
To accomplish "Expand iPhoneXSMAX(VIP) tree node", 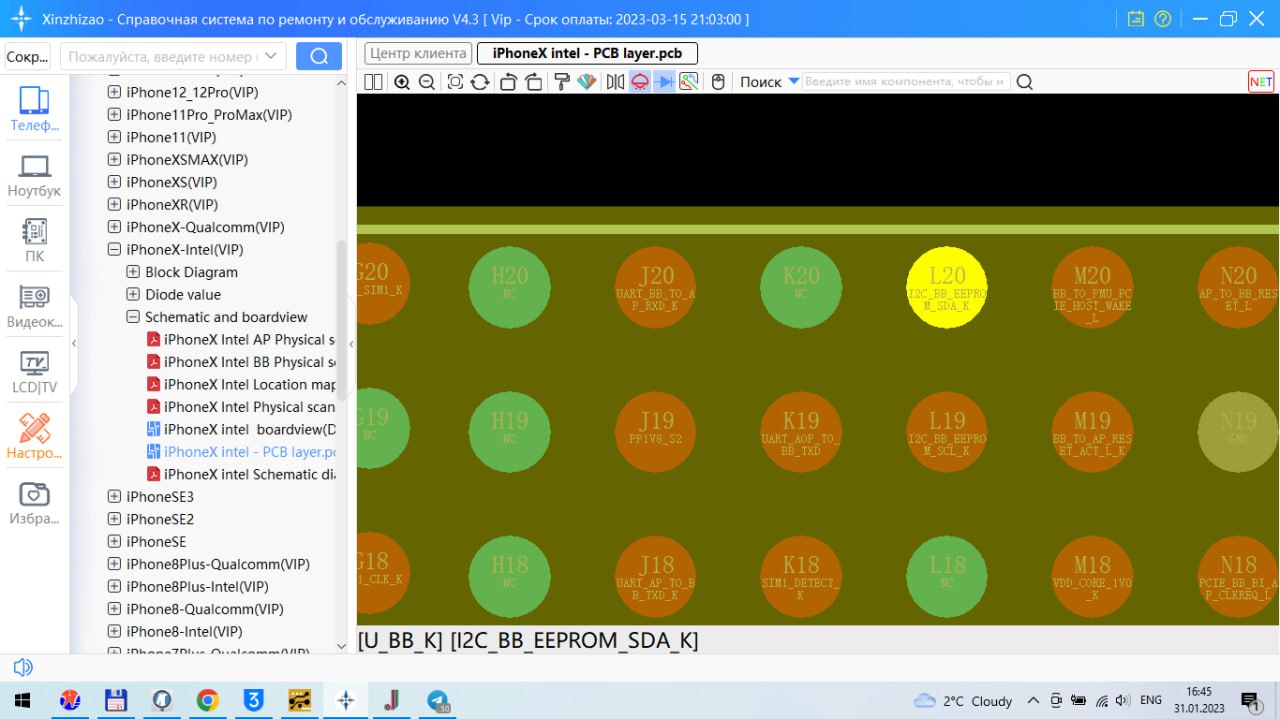I will pos(114,160).
